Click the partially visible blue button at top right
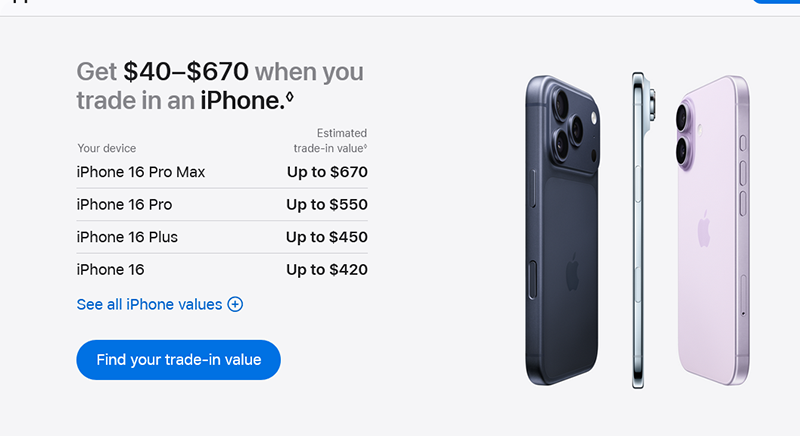 pos(776,3)
